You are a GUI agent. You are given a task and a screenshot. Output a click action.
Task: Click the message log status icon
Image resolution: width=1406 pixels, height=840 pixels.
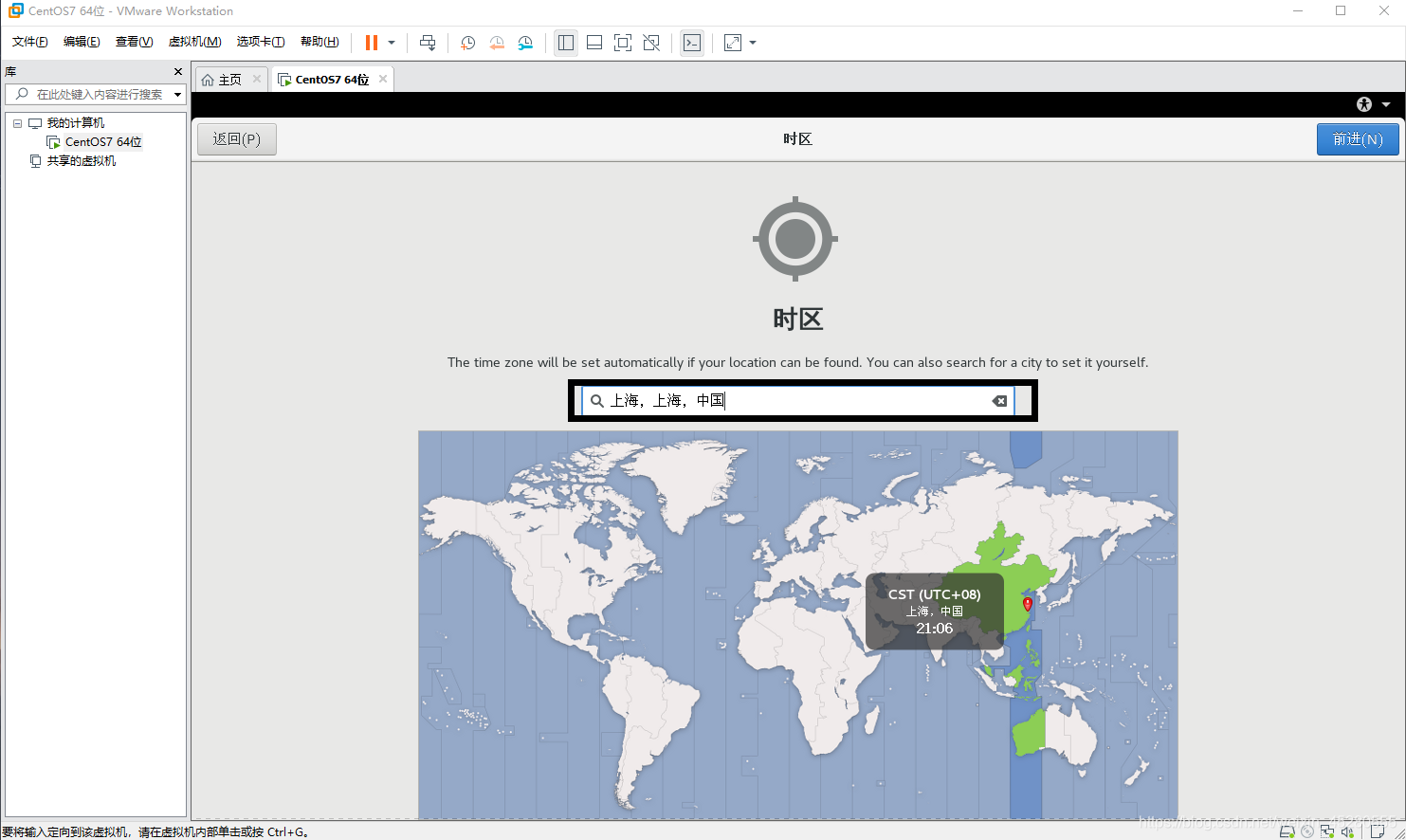coord(1378,831)
